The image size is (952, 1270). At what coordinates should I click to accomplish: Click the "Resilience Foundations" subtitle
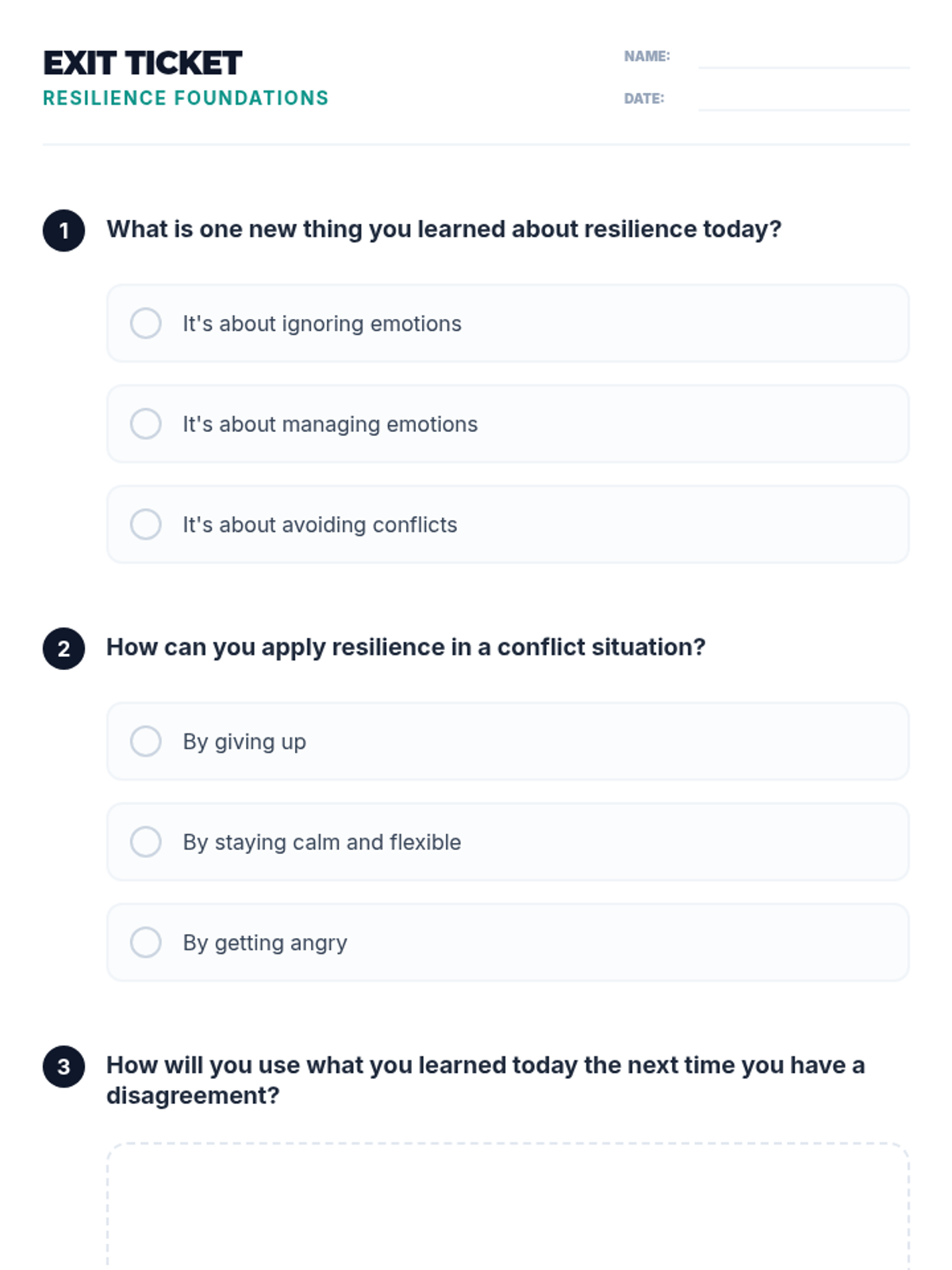pyautogui.click(x=186, y=98)
